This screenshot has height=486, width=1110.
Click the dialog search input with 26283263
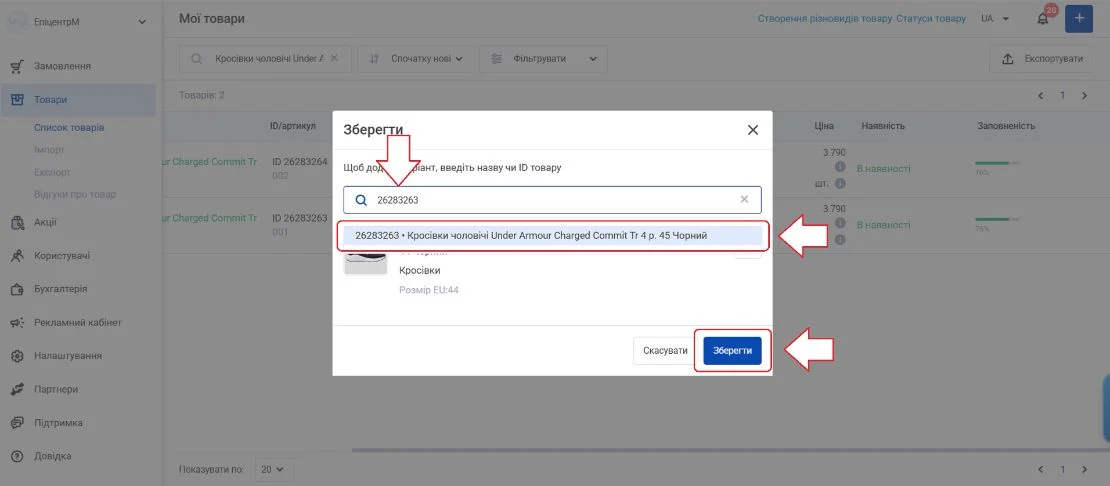click(x=552, y=200)
